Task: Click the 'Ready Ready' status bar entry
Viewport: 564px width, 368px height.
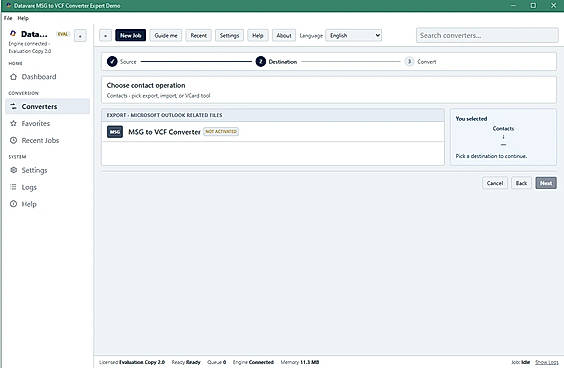Action: coord(186,362)
